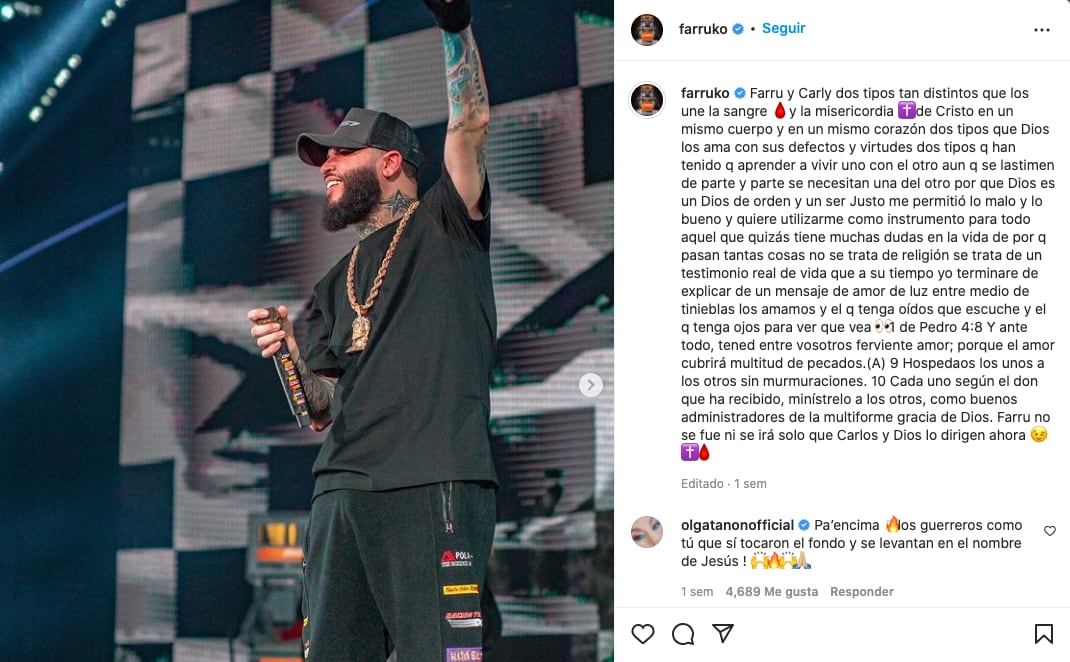1070x662 pixels.
Task: Like olgatanonofficial's comment with small heart
Action: [1050, 530]
